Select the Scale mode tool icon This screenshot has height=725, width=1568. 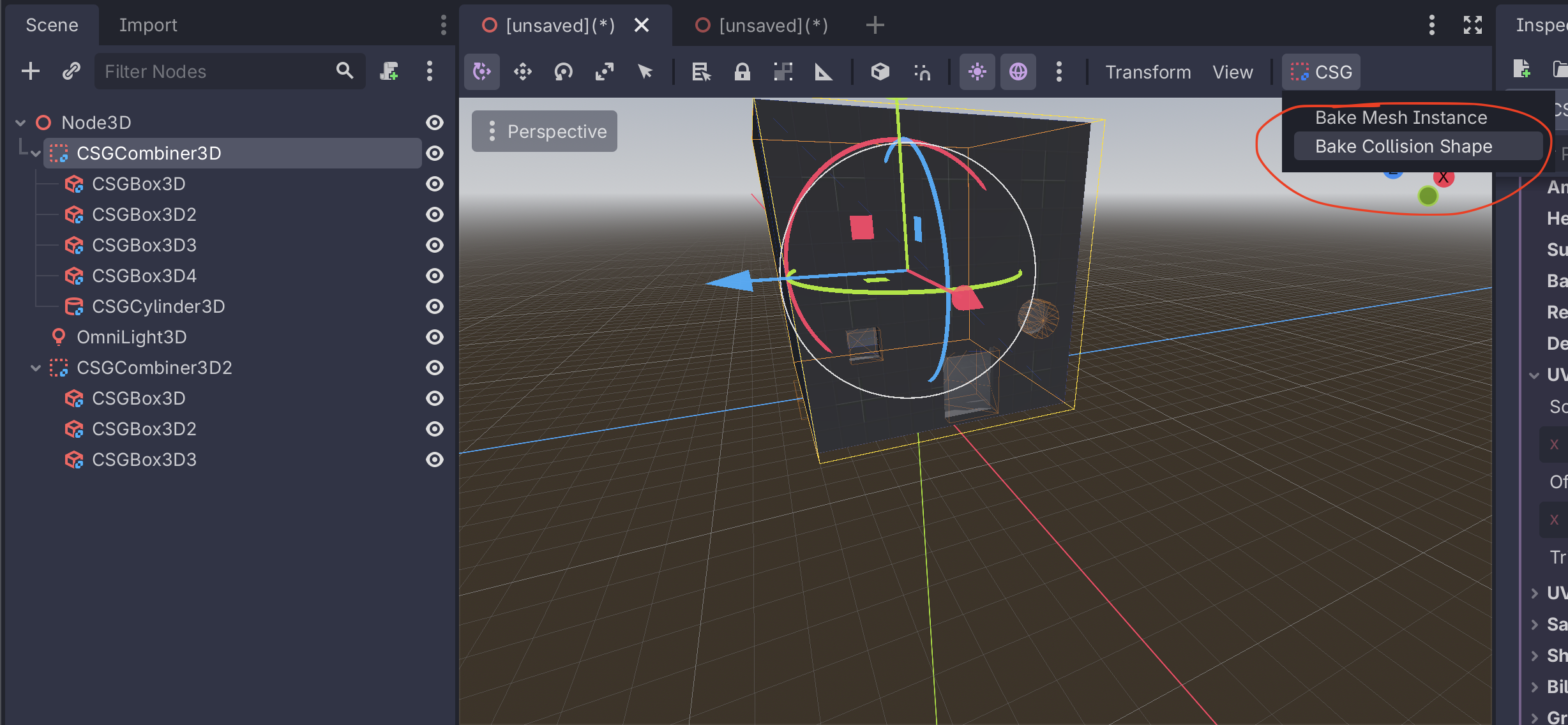(x=604, y=72)
